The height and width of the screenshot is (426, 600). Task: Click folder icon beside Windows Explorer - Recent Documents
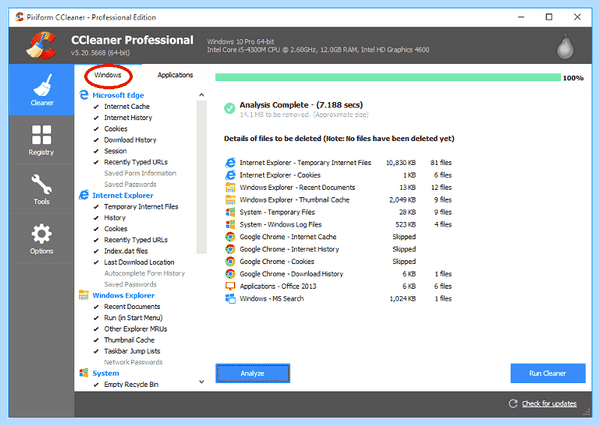230,187
